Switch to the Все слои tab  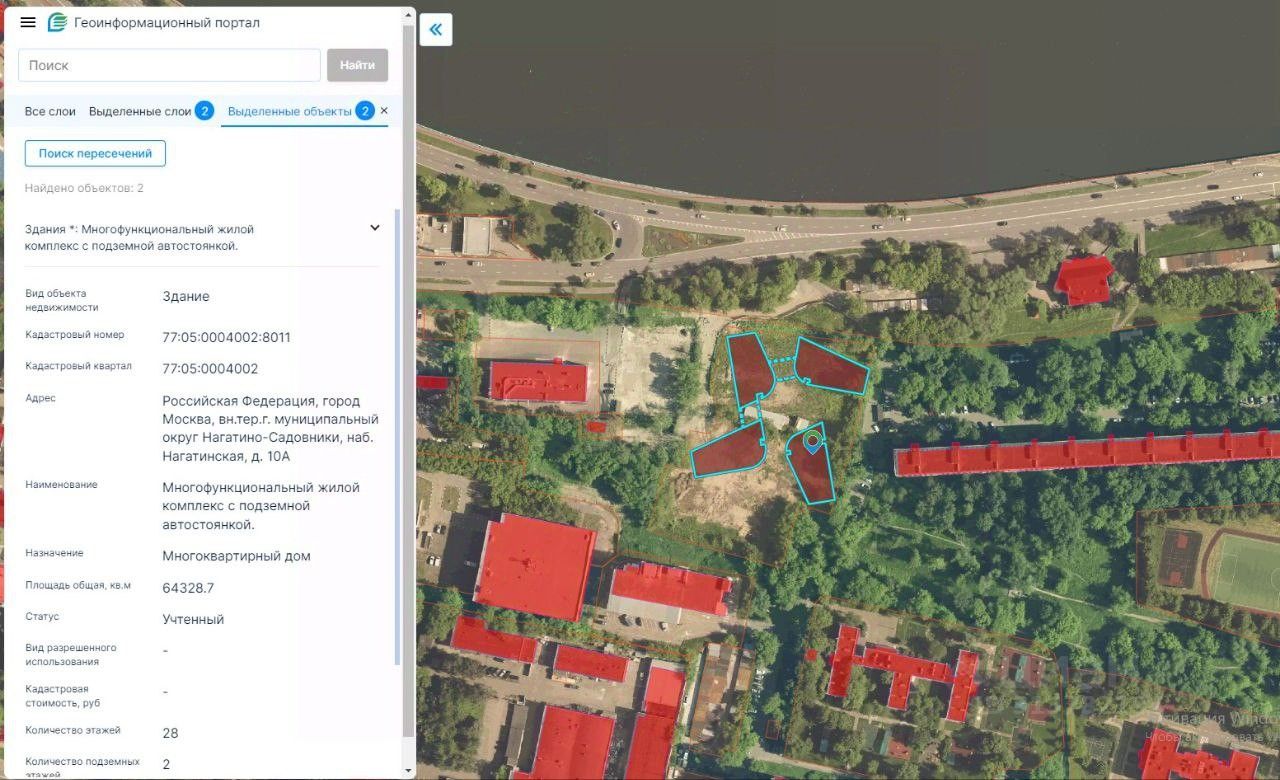50,111
